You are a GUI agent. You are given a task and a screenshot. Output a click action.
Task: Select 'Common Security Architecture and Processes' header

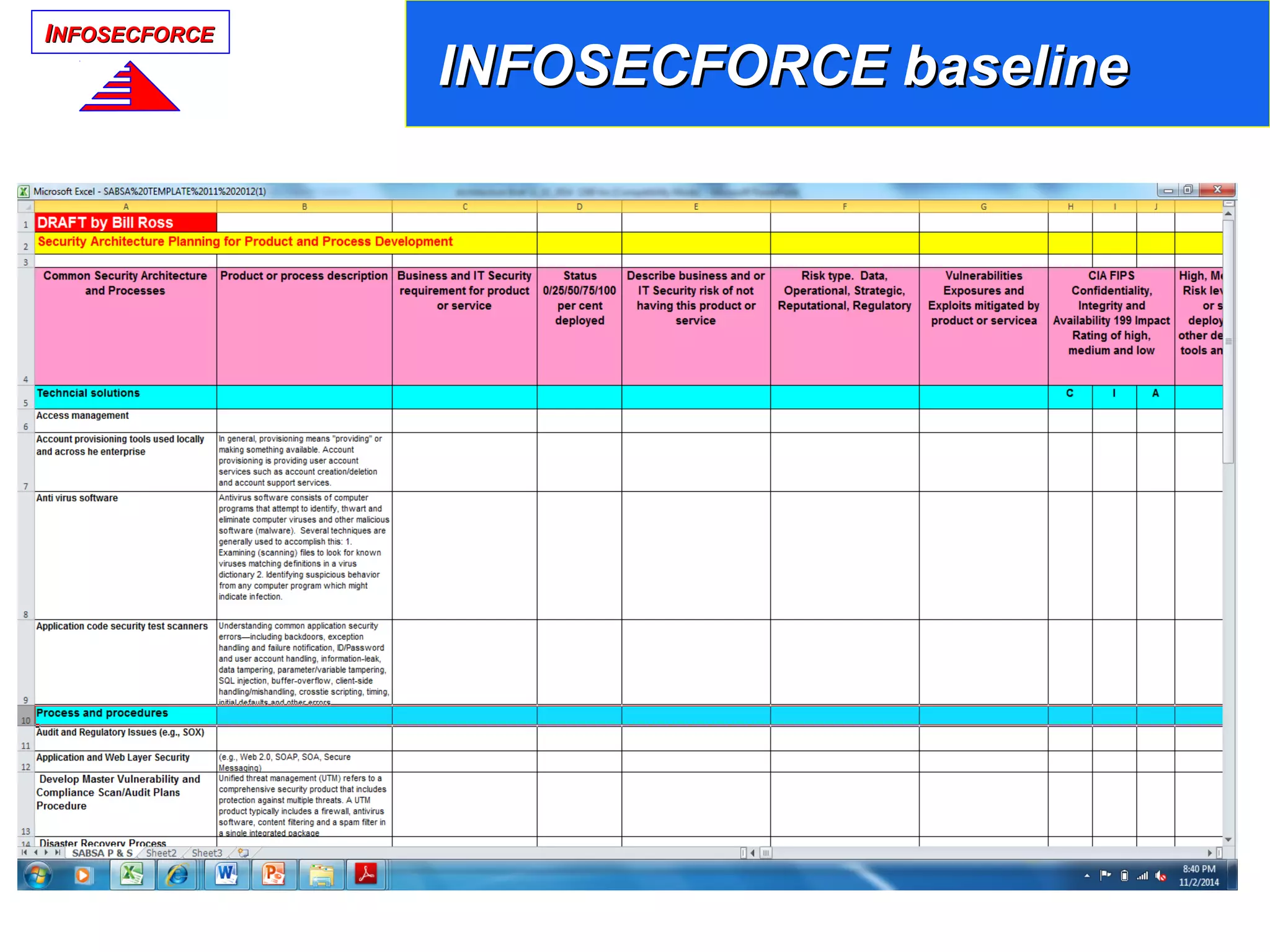coord(126,326)
